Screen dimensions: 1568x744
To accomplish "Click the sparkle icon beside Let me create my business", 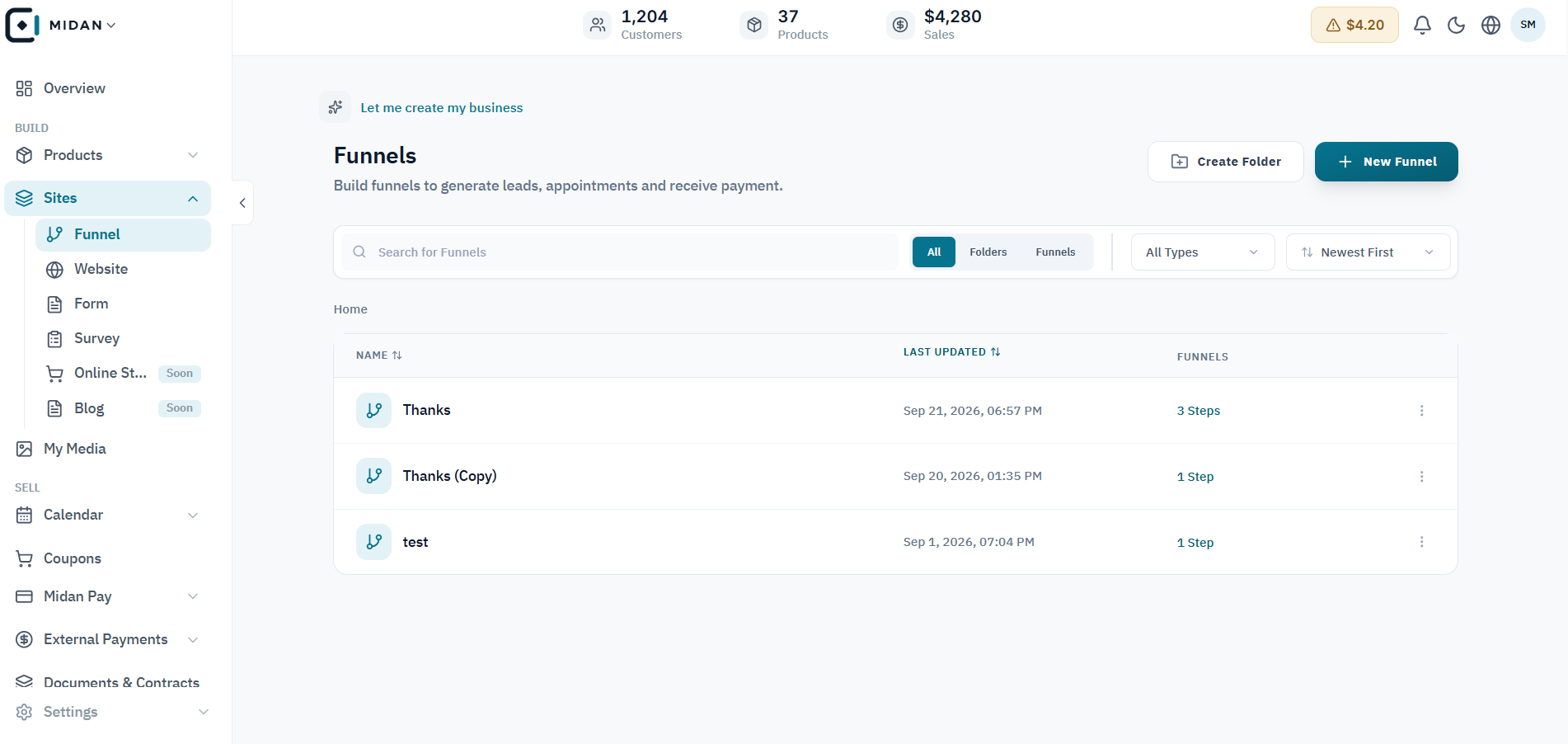I will point(336,107).
